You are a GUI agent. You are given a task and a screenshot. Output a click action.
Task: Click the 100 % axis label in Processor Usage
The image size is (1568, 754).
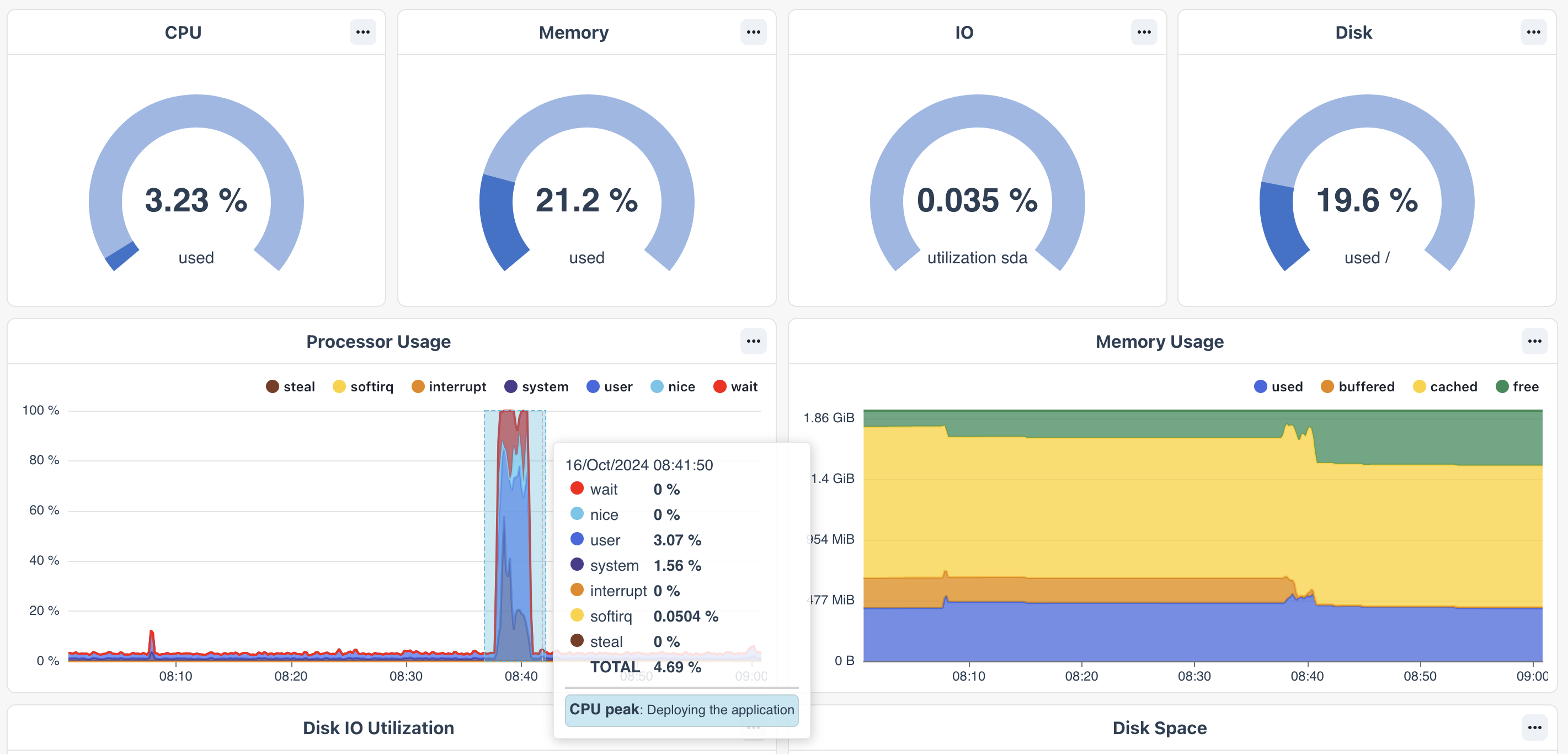[41, 411]
